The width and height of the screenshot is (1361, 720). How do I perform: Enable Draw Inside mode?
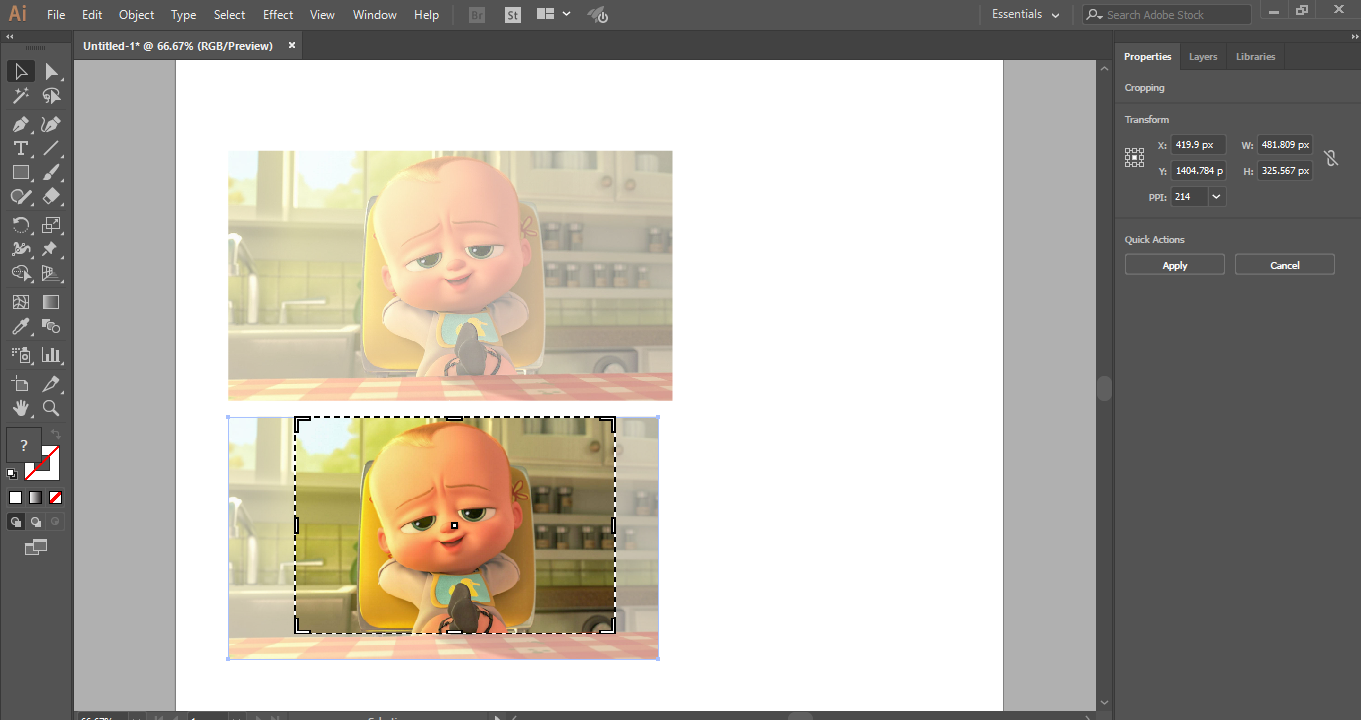click(56, 521)
